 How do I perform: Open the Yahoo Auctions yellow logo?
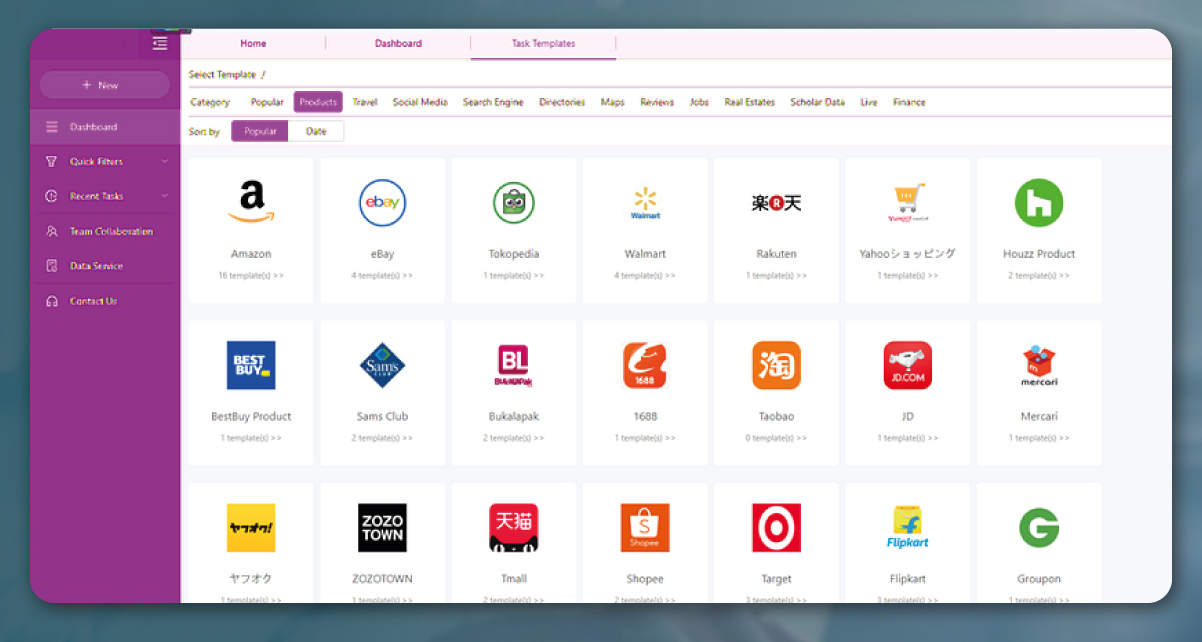[251, 528]
